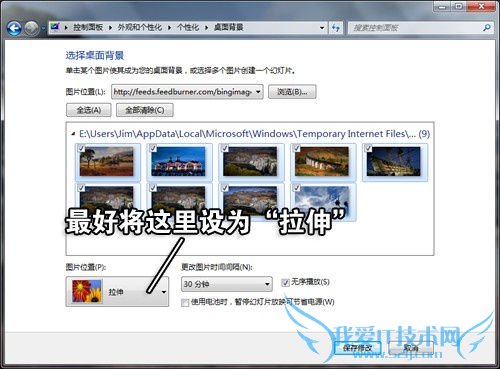The image size is (500, 369).
Task: Enable pause slideshow on battery checkbox
Action: [x=185, y=302]
